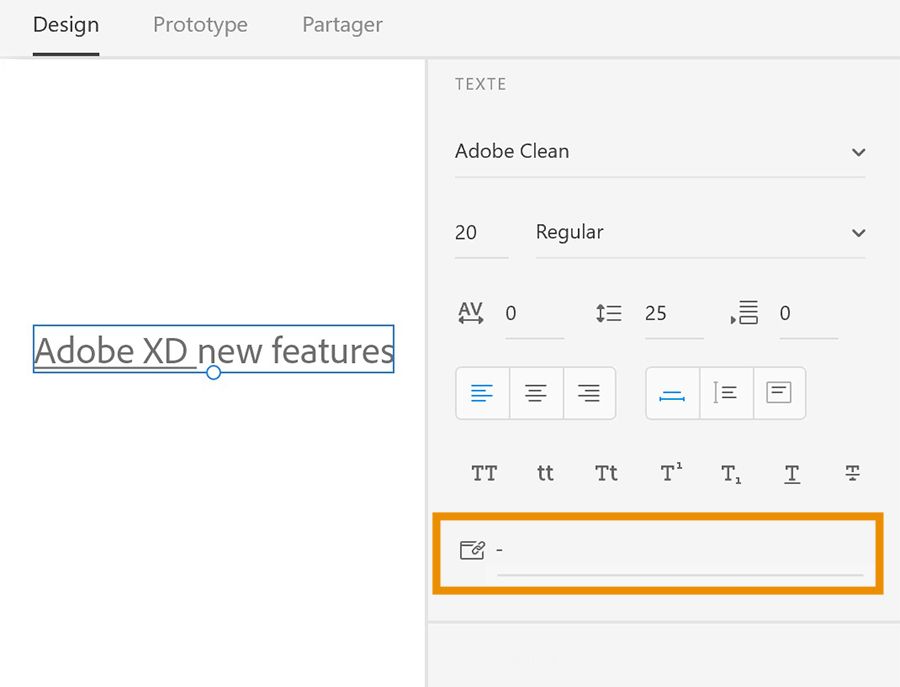Click the text link edit icon
The image size is (900, 687).
coord(472,549)
